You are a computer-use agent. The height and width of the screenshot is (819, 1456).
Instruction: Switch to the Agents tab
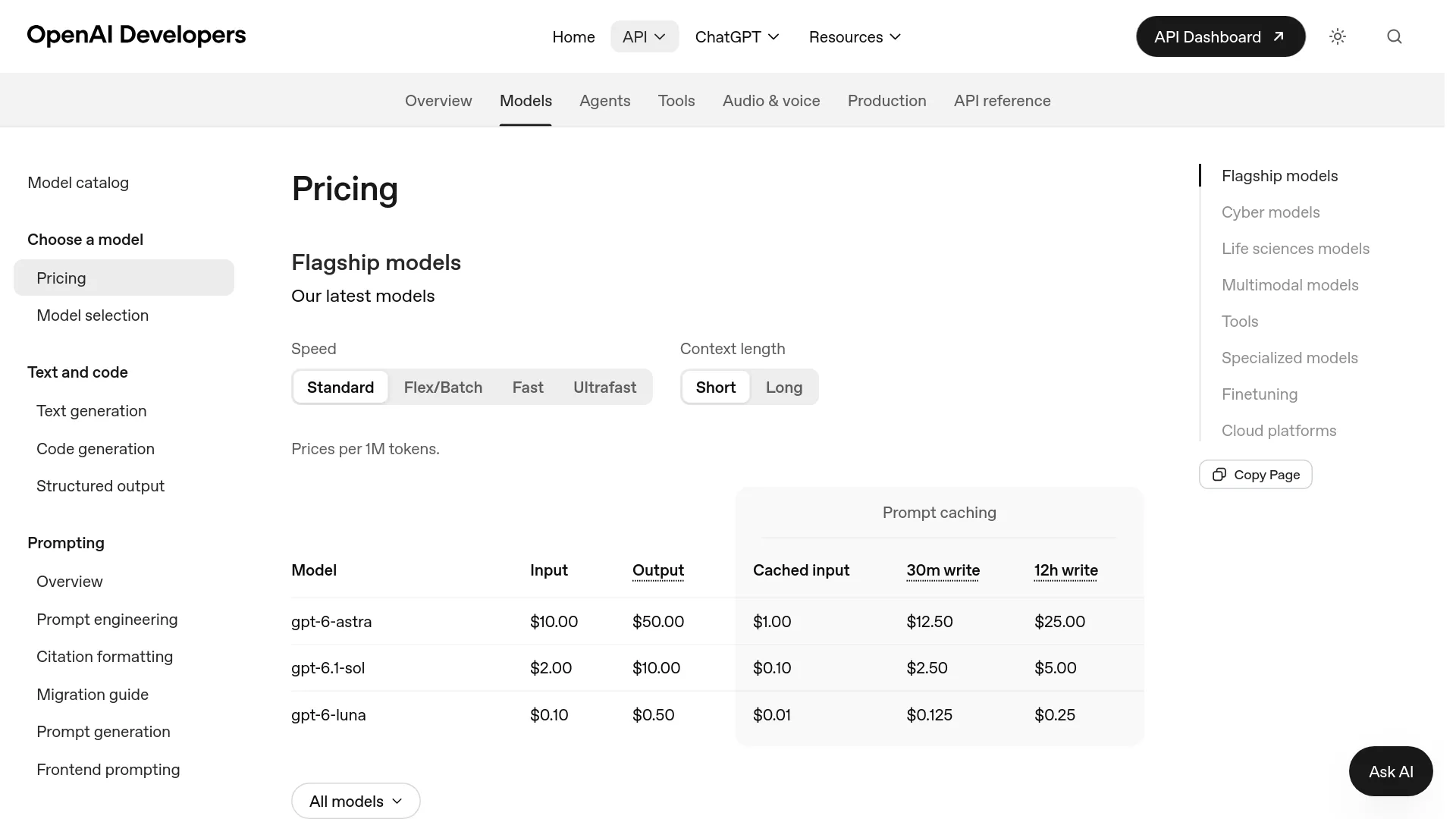(x=604, y=101)
